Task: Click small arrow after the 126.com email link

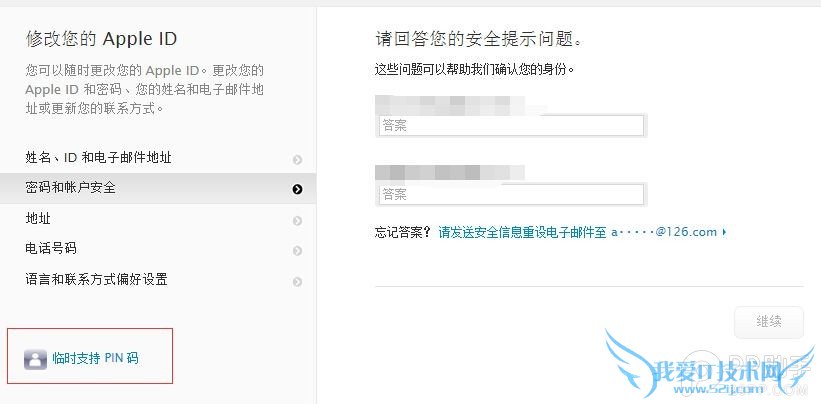Action: (x=723, y=233)
